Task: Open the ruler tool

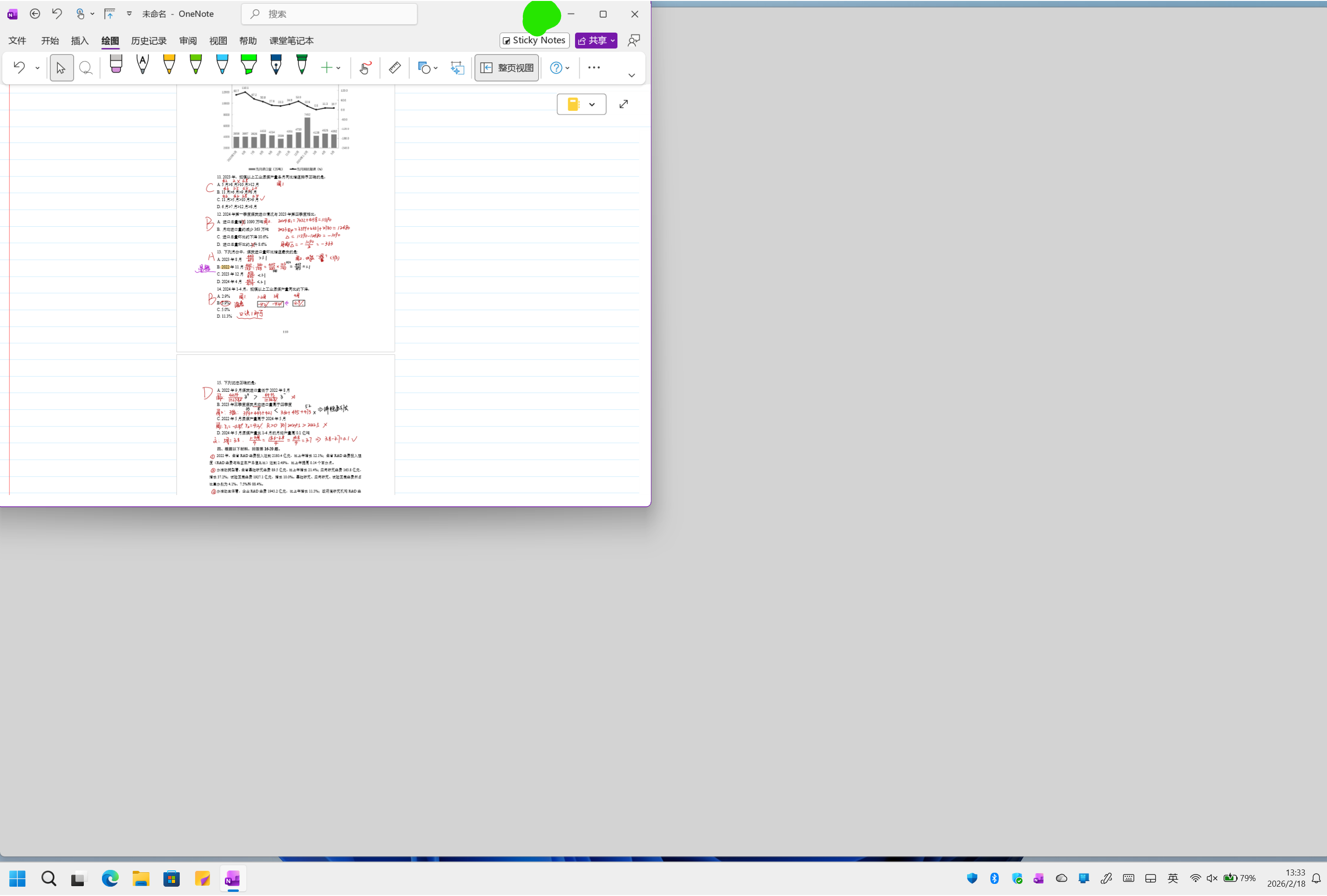Action: pyautogui.click(x=394, y=68)
